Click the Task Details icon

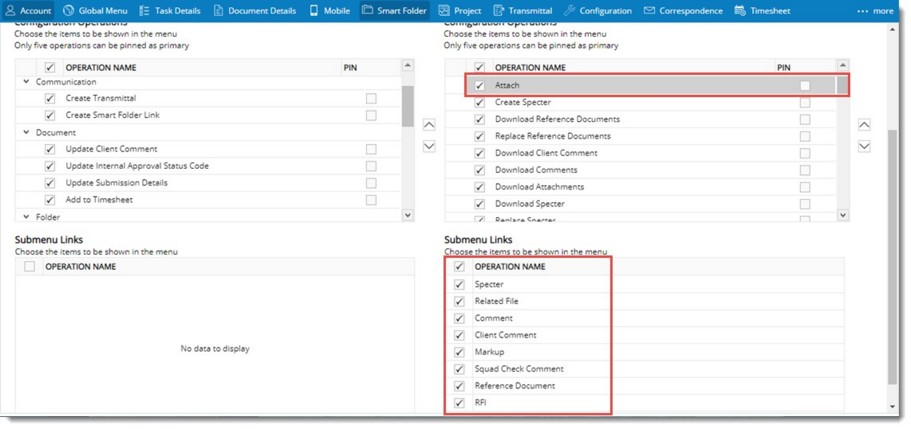click(145, 11)
